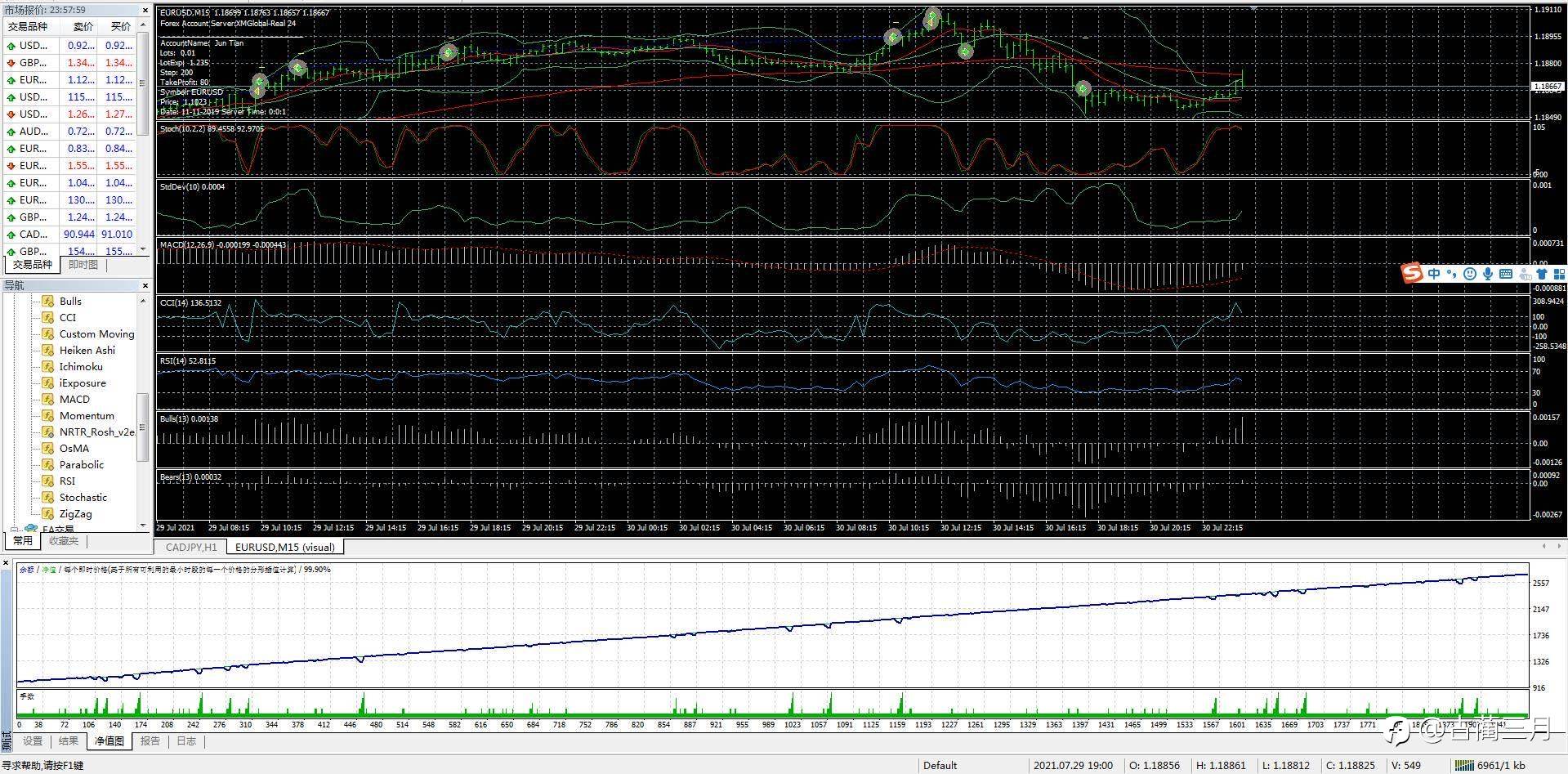The width and height of the screenshot is (1568, 774).
Task: Click the Sogou input method logo icon
Action: click(x=1411, y=274)
